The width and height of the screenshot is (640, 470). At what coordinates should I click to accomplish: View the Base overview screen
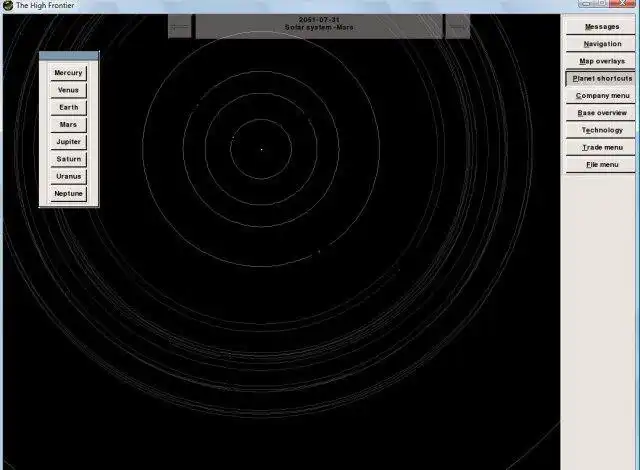(601, 113)
